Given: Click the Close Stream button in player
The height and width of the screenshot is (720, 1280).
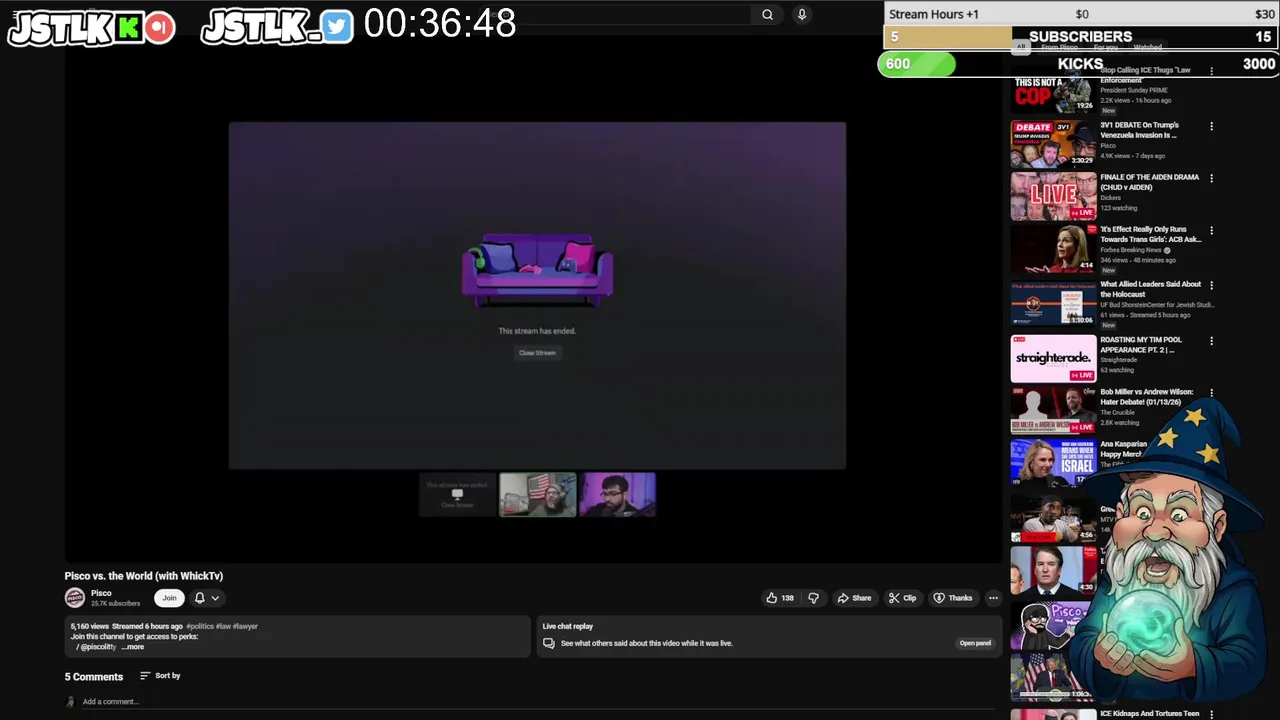Looking at the screenshot, I should pyautogui.click(x=537, y=352).
